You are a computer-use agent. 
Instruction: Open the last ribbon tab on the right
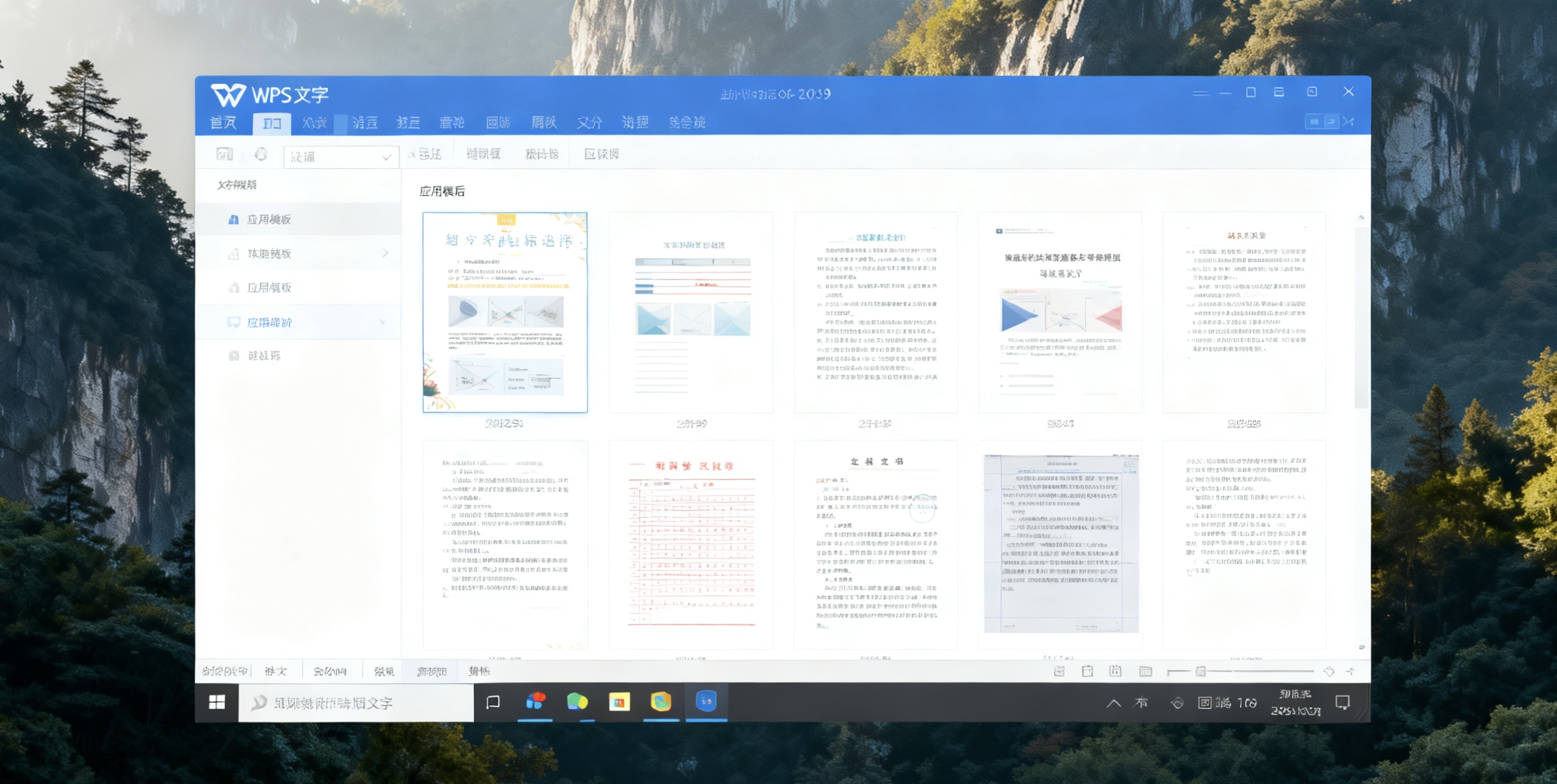click(x=687, y=123)
